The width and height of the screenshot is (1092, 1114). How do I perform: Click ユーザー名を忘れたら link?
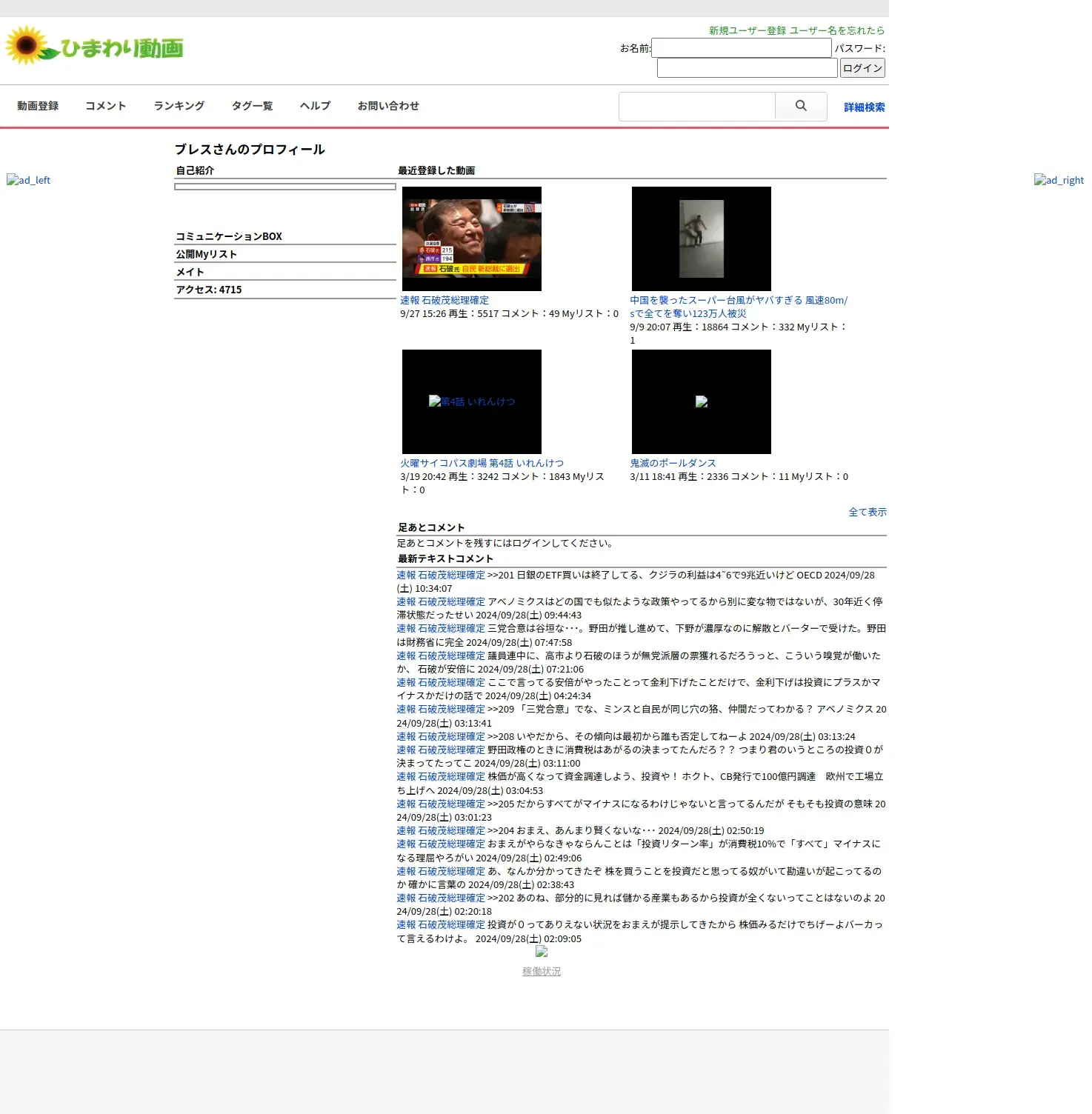[837, 30]
